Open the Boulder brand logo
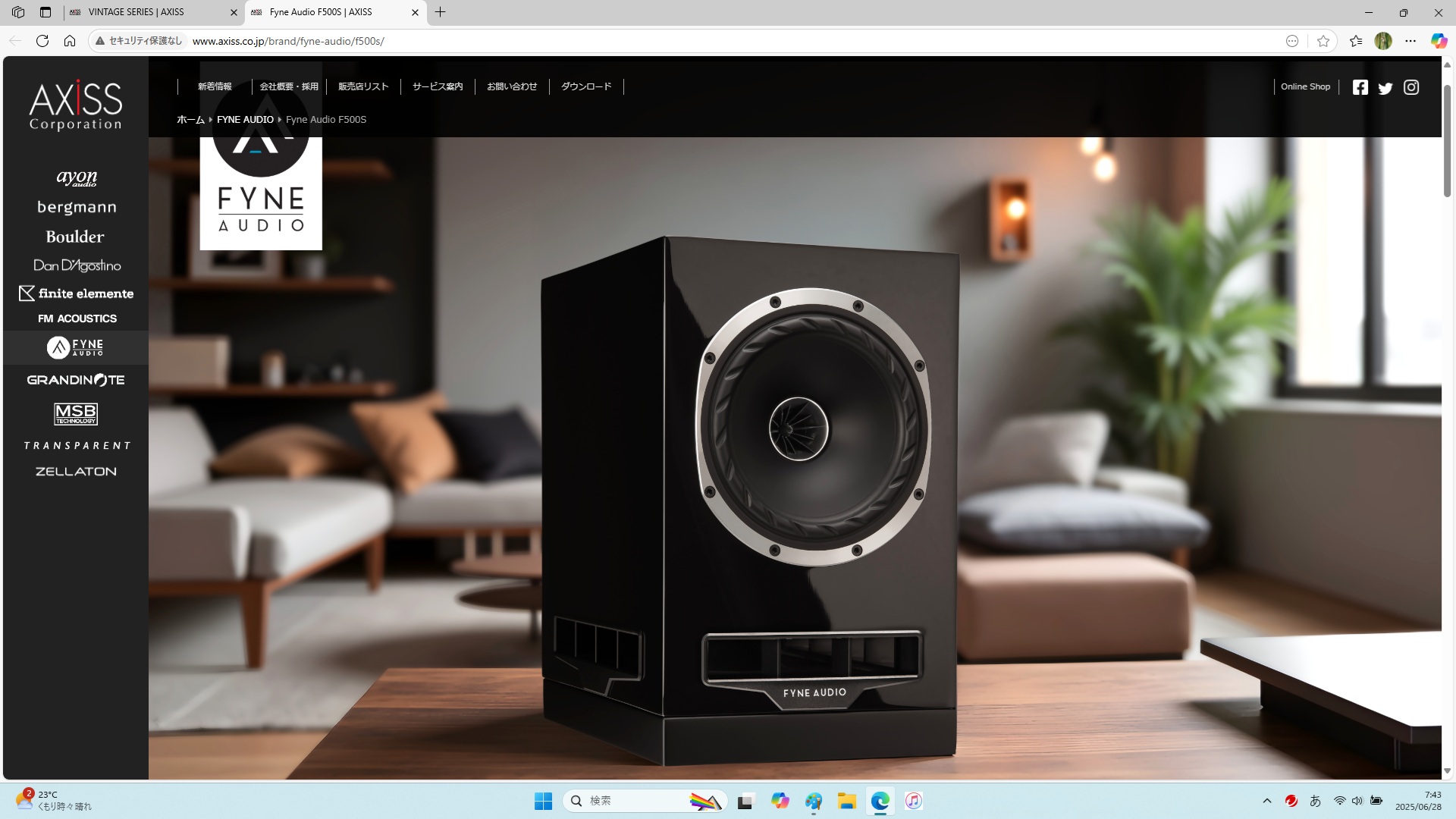Viewport: 1456px width, 819px height. (75, 237)
